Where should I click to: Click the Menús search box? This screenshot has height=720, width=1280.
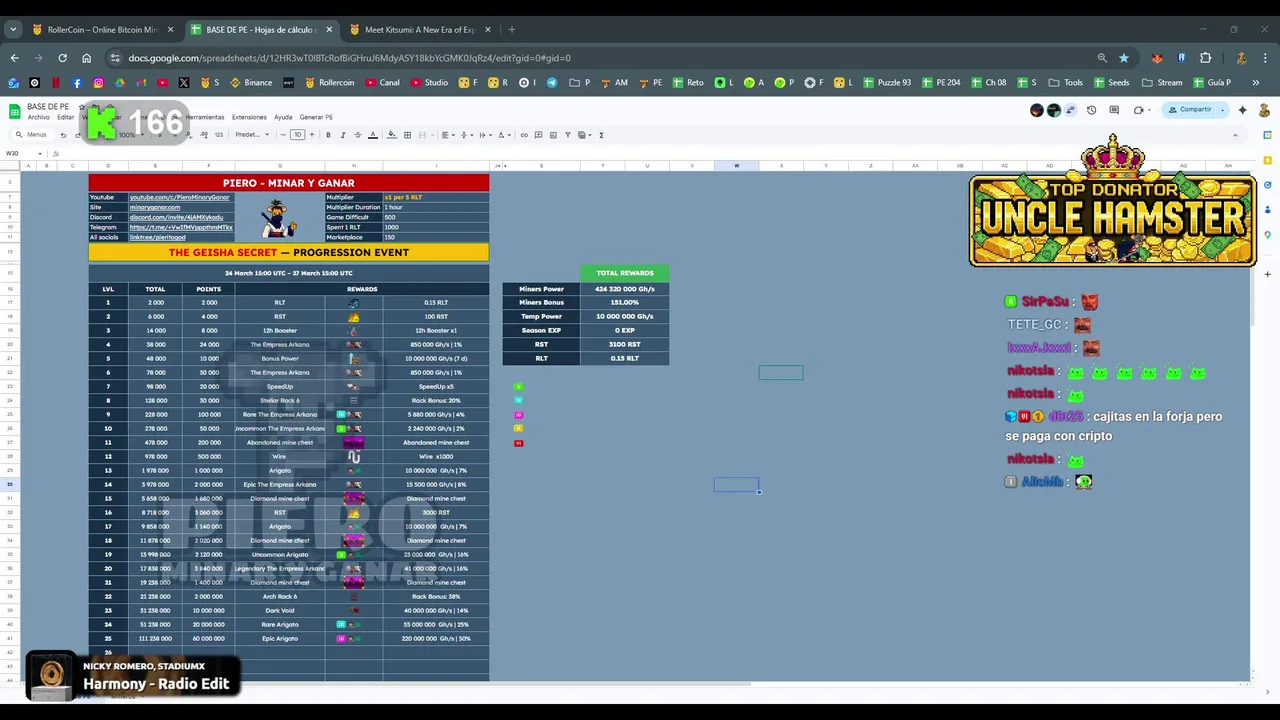(33, 135)
